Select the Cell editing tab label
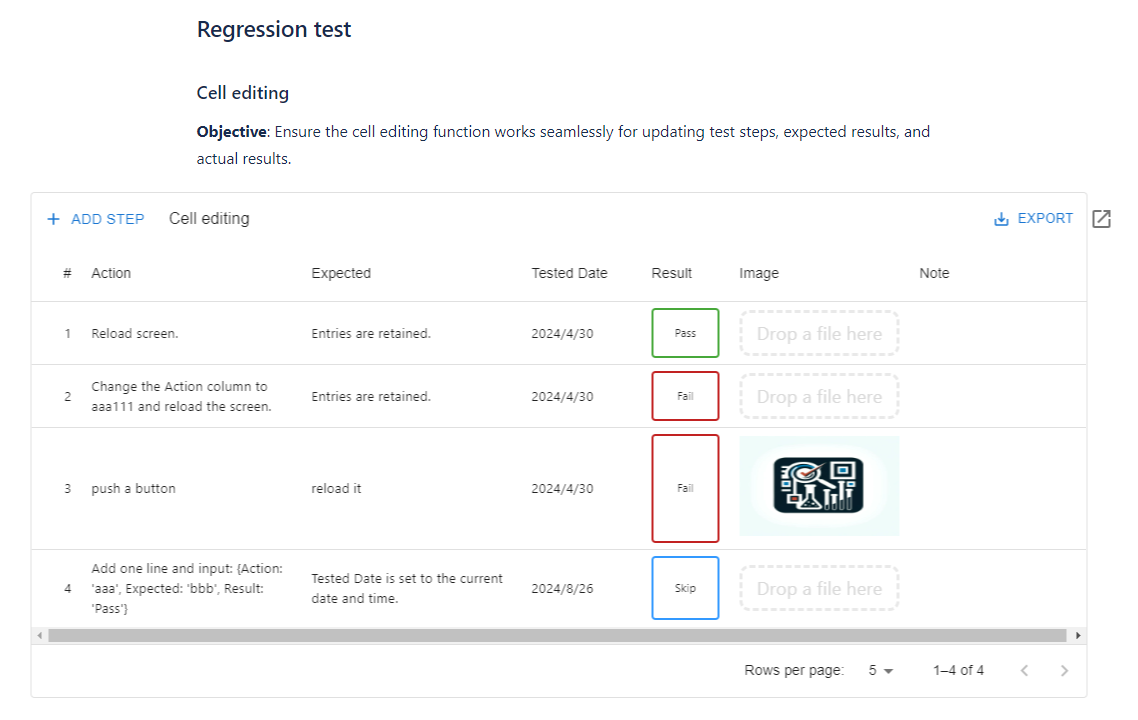 click(x=209, y=217)
